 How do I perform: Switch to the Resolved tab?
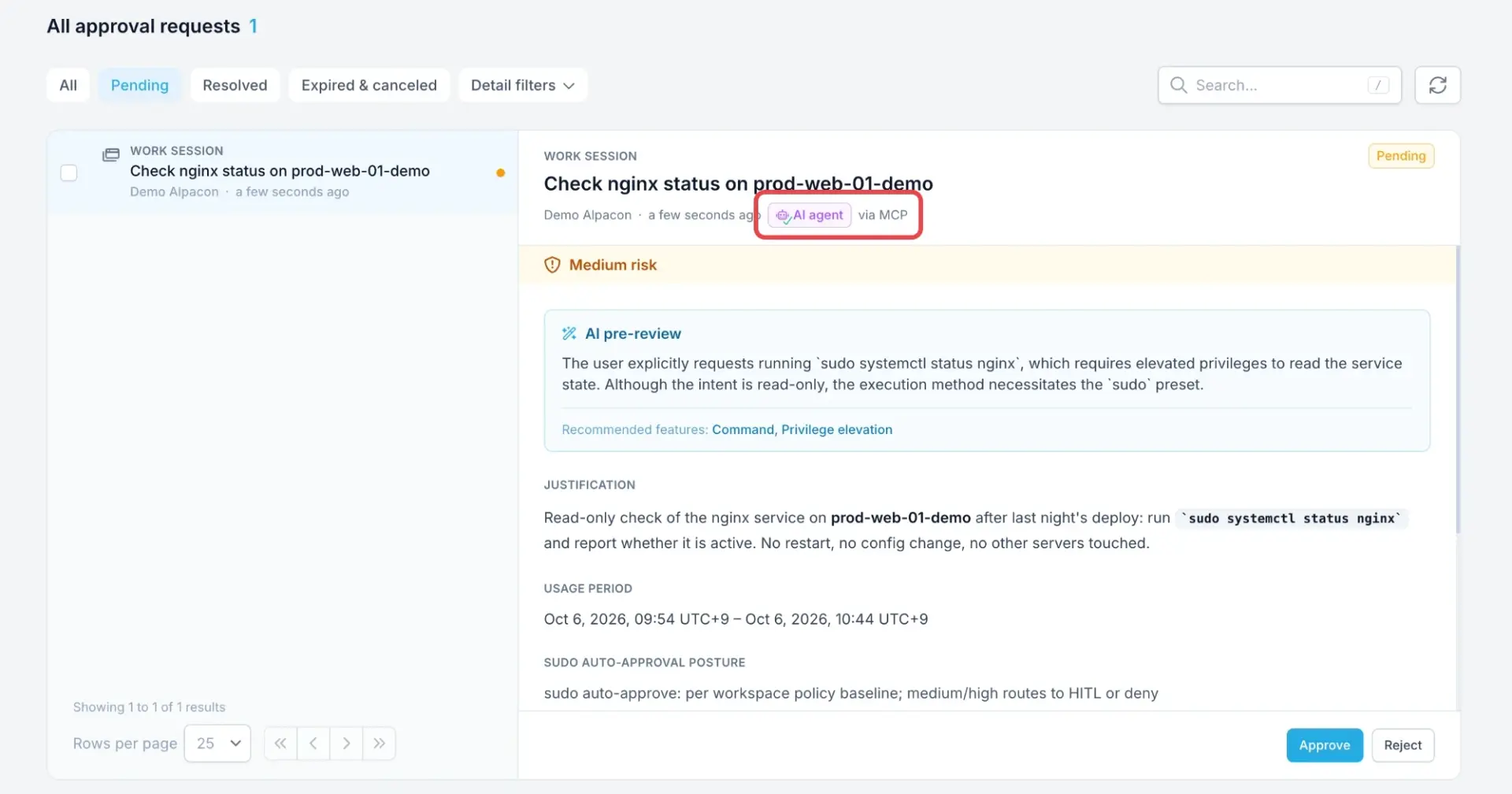(x=235, y=85)
